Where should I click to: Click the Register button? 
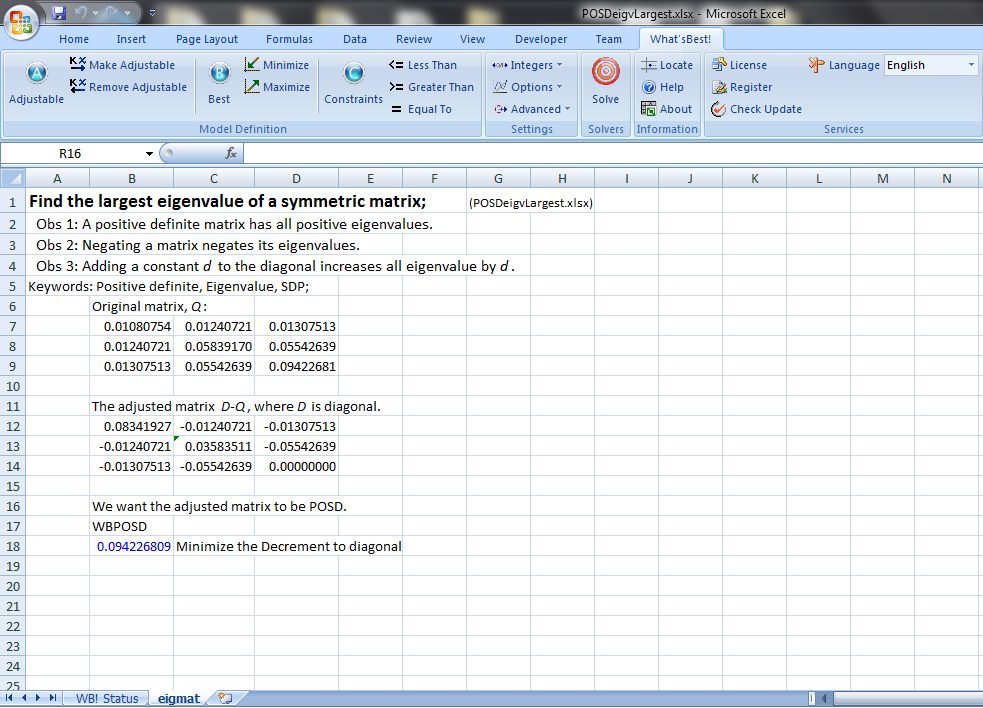pyautogui.click(x=742, y=87)
